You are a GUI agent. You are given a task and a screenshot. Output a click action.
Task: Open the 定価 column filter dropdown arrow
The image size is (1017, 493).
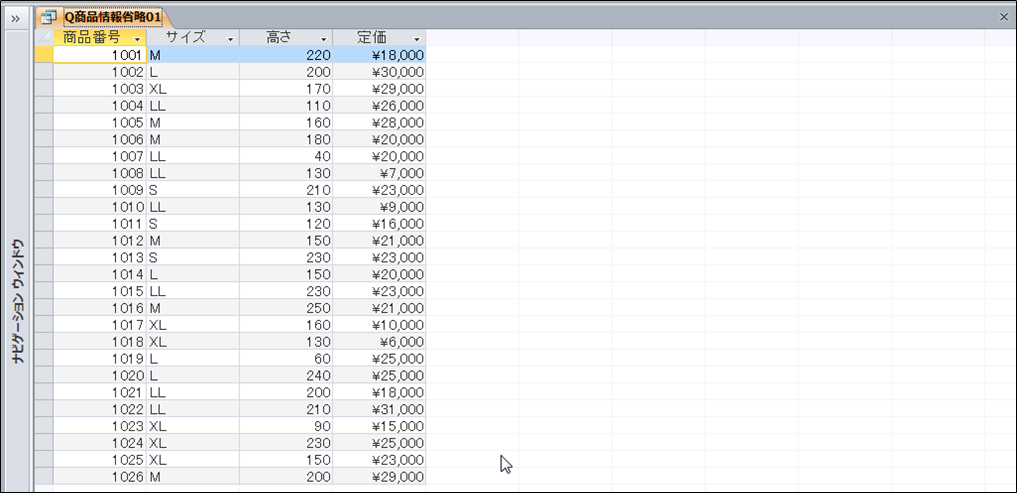416,38
